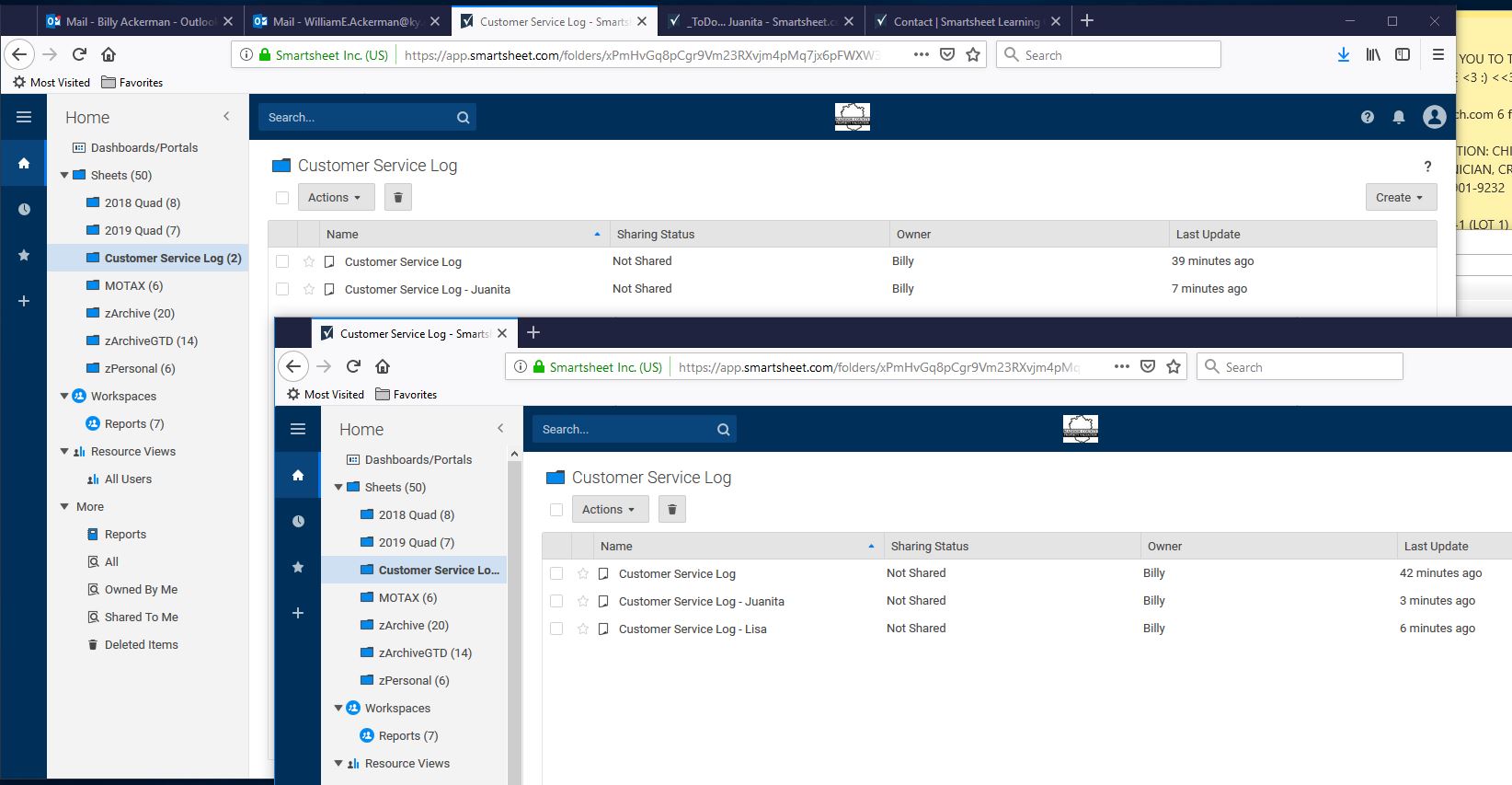This screenshot has height=785, width=1512.
Task: Open 2018 Quad (8) folder in front window
Action: click(416, 514)
